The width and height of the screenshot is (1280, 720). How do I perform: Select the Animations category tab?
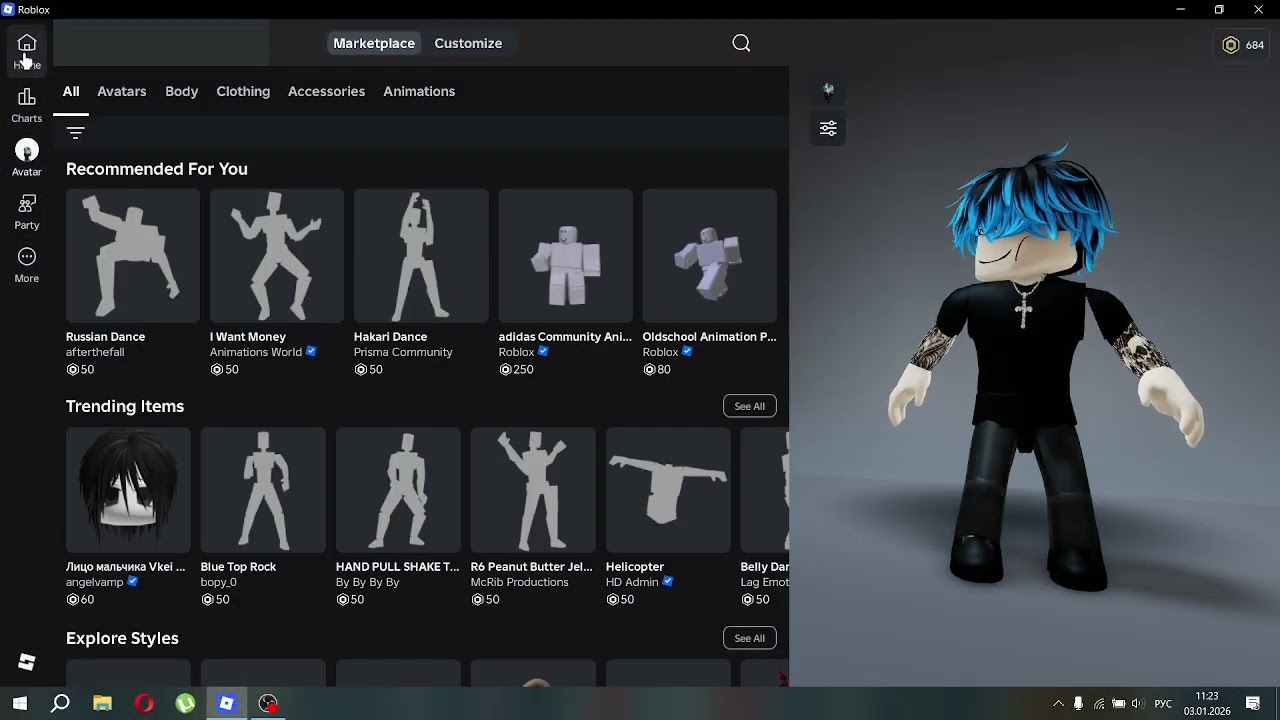point(419,91)
